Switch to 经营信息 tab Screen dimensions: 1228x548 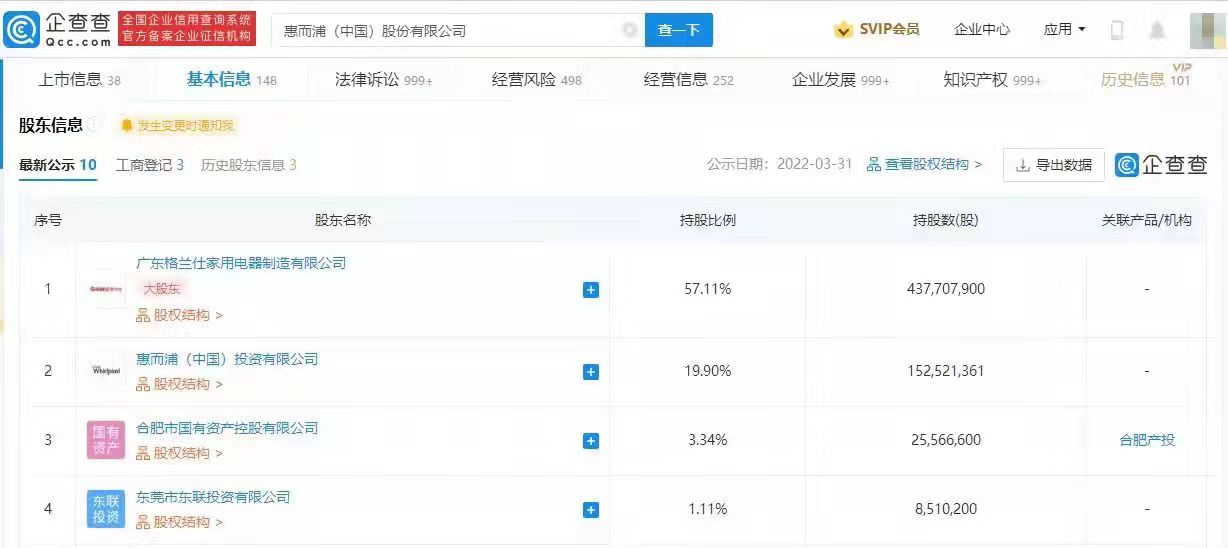pos(688,79)
